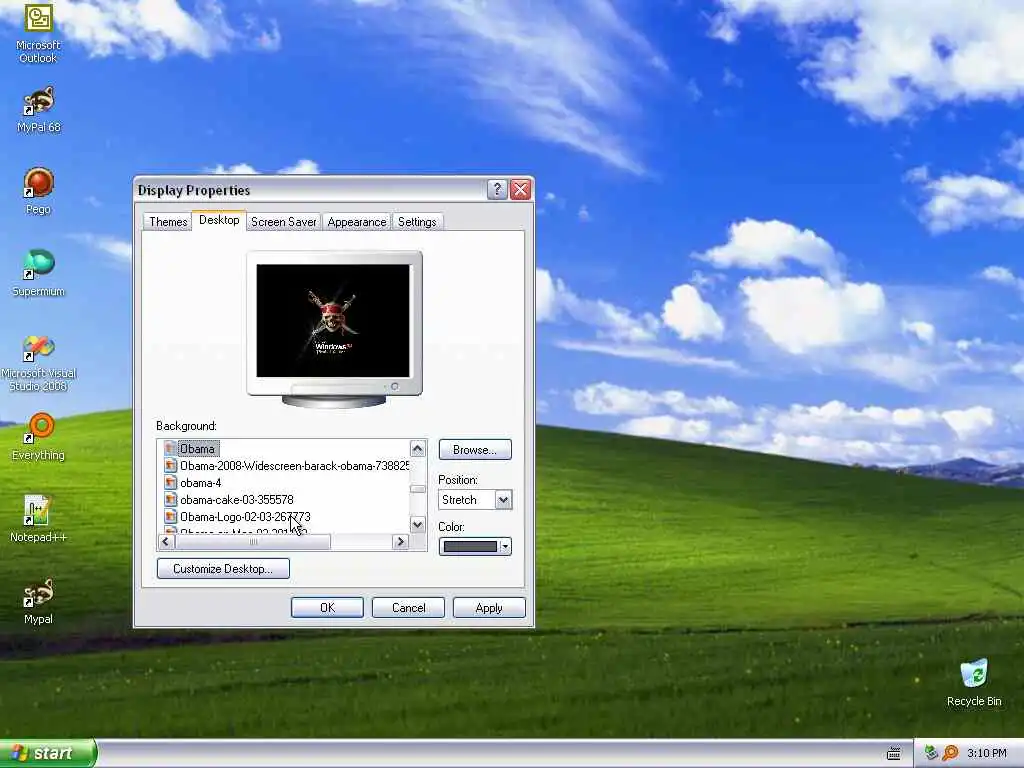Click Customize Desktop... button
Screen dimensions: 1024x768
(x=223, y=568)
